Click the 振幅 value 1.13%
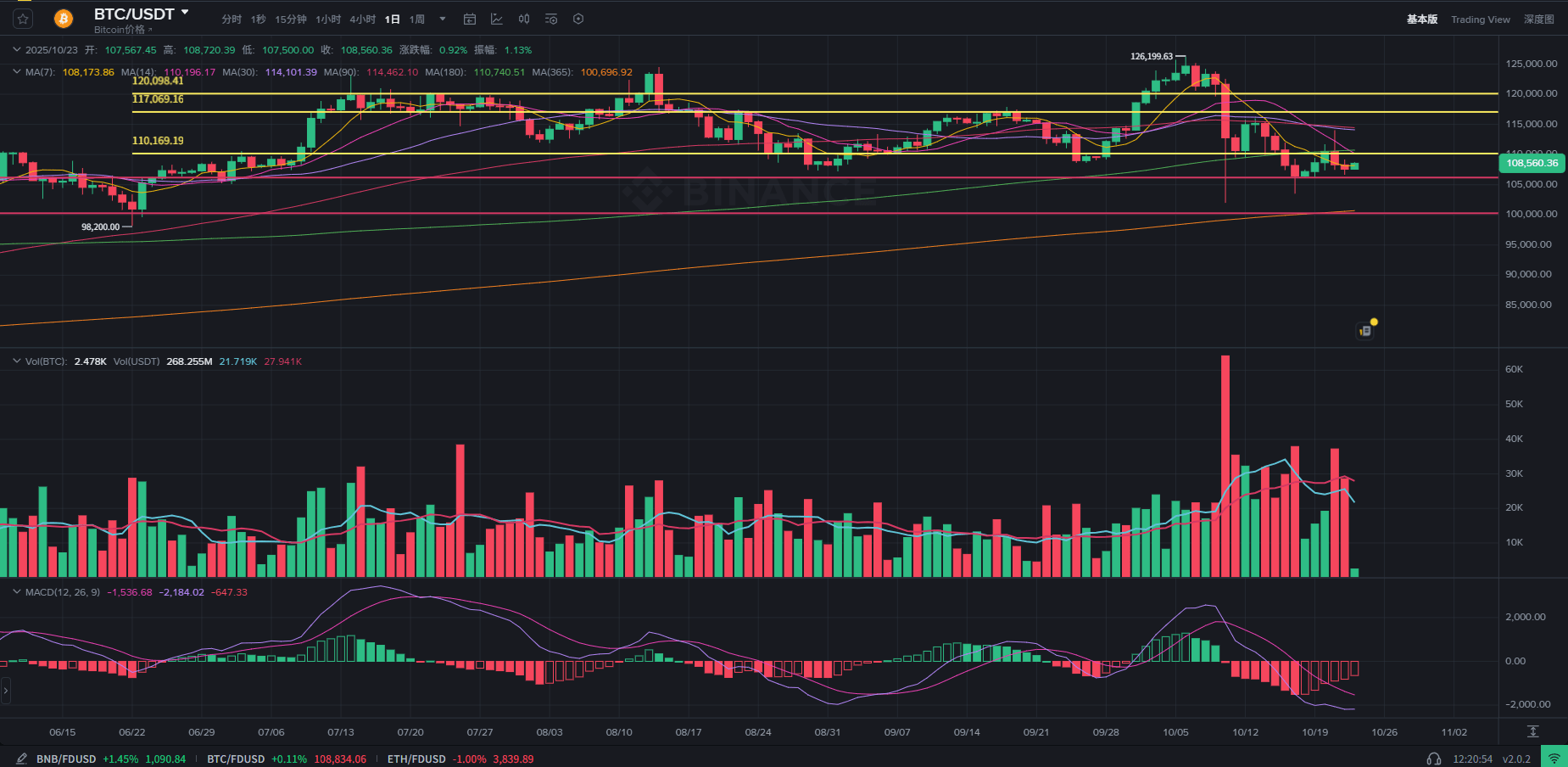The image size is (1568, 767). pos(518,50)
